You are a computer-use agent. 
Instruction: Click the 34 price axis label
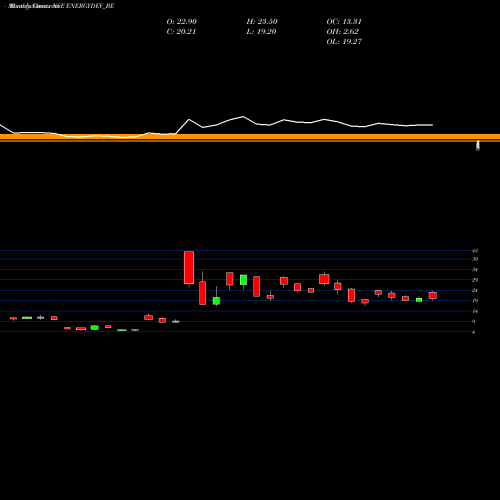click(x=475, y=269)
